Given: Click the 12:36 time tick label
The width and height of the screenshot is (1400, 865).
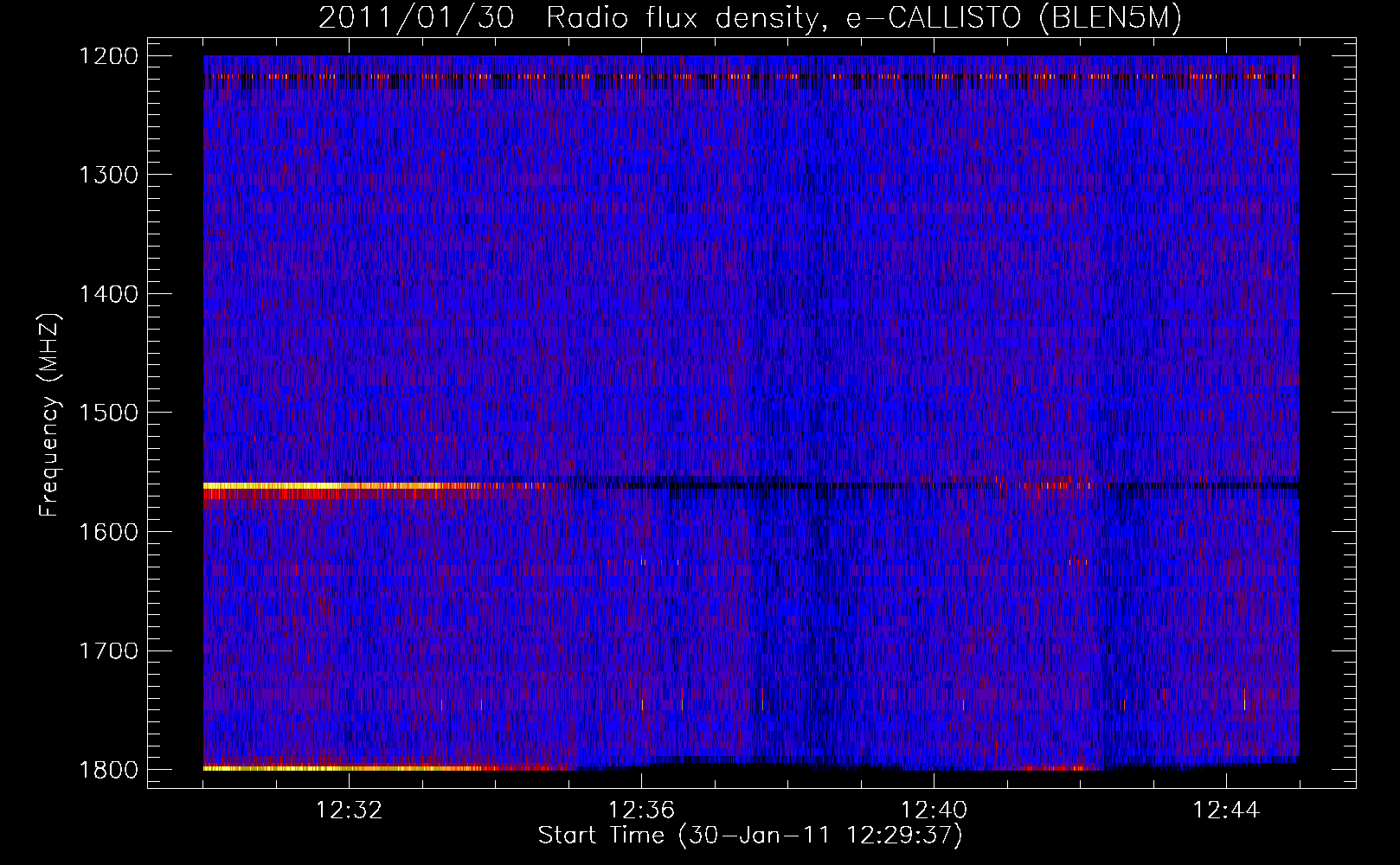Looking at the screenshot, I should pos(641,811).
